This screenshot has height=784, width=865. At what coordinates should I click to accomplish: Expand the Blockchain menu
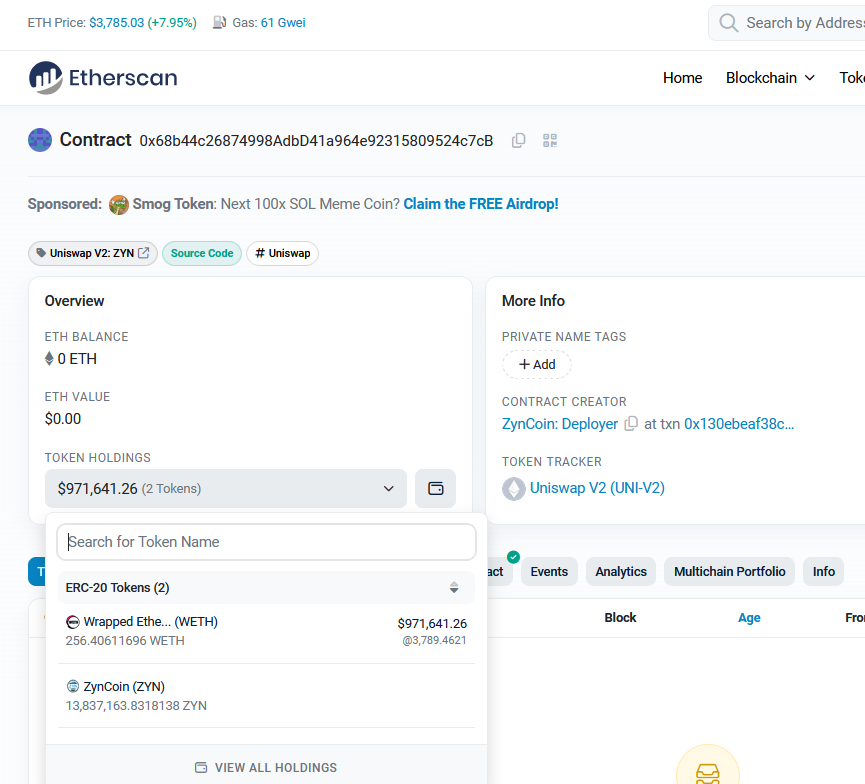[x=770, y=78]
